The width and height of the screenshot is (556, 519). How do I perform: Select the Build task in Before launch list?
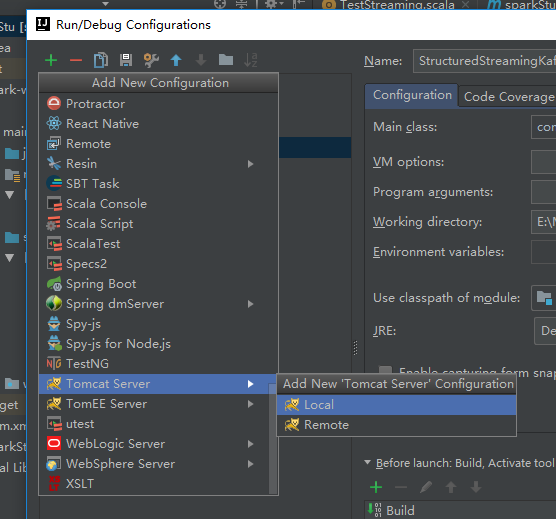click(460, 510)
